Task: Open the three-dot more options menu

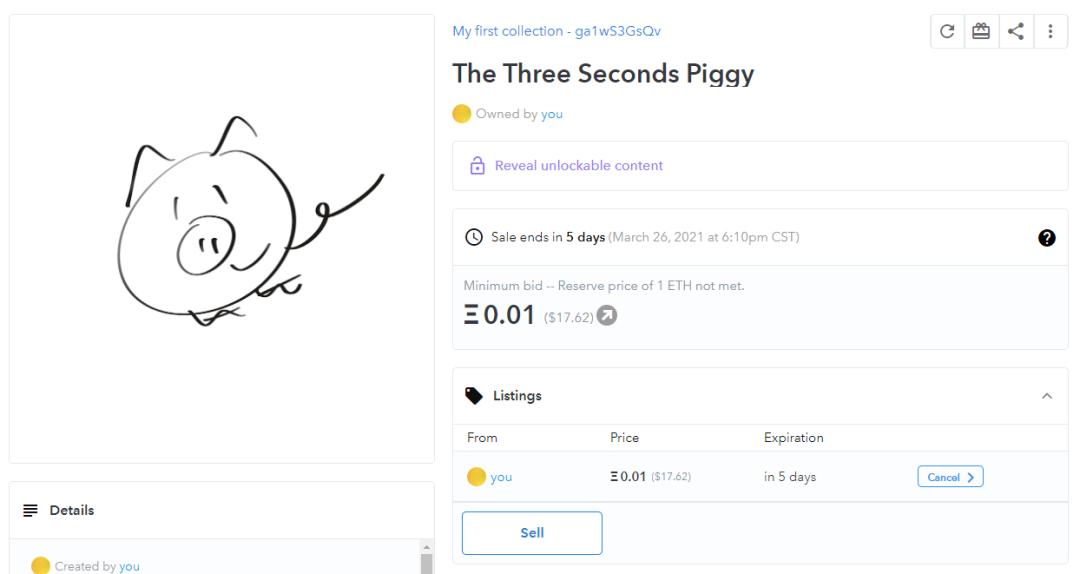Action: pyautogui.click(x=1050, y=32)
